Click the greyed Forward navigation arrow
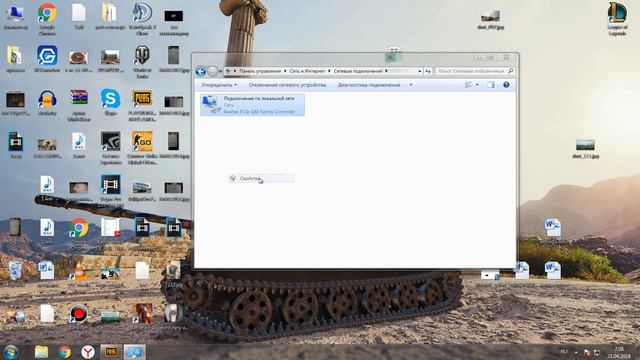640x360 pixels. pos(212,71)
